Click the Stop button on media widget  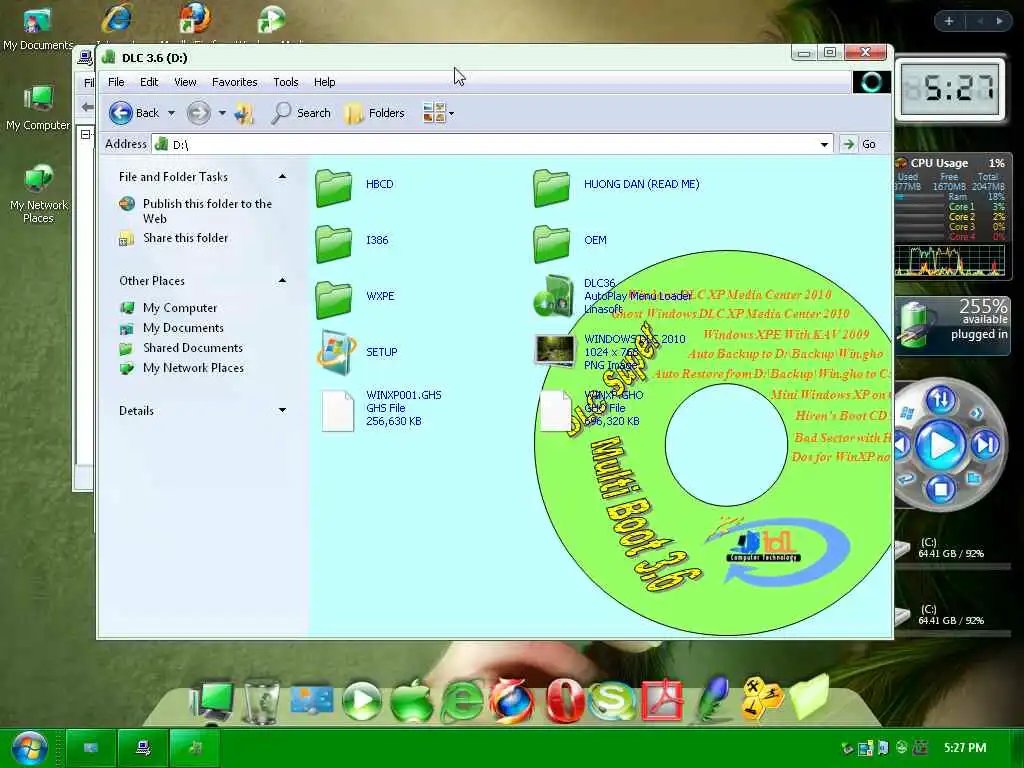pyautogui.click(x=940, y=488)
